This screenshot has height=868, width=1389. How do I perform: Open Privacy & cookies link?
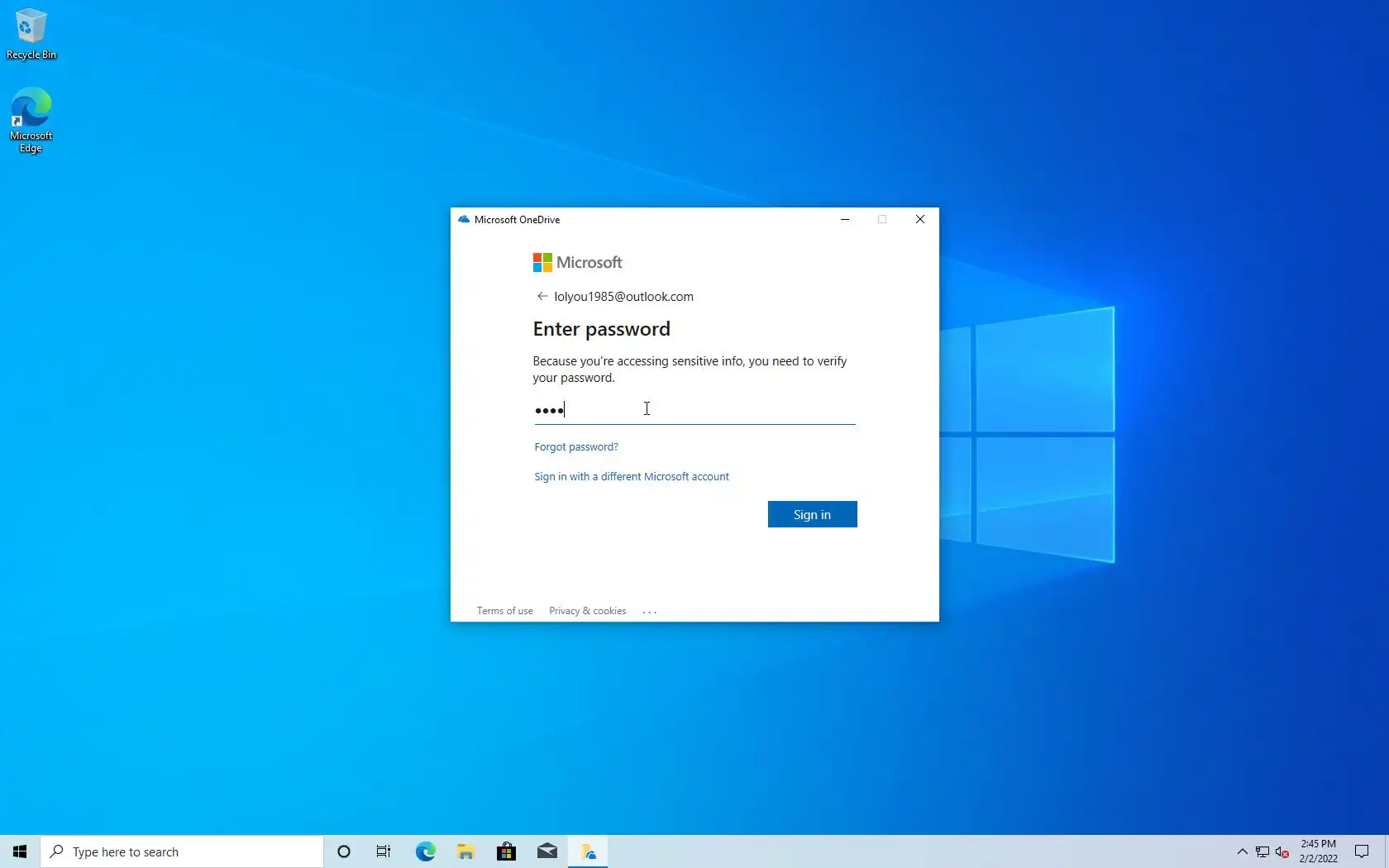pyautogui.click(x=587, y=611)
